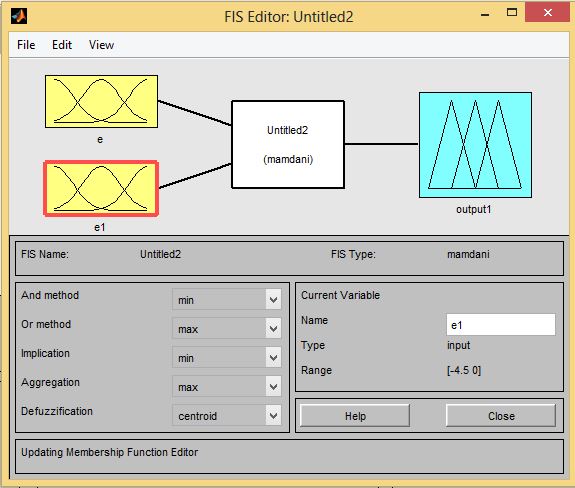Open the And method dropdown

[x=227, y=300]
